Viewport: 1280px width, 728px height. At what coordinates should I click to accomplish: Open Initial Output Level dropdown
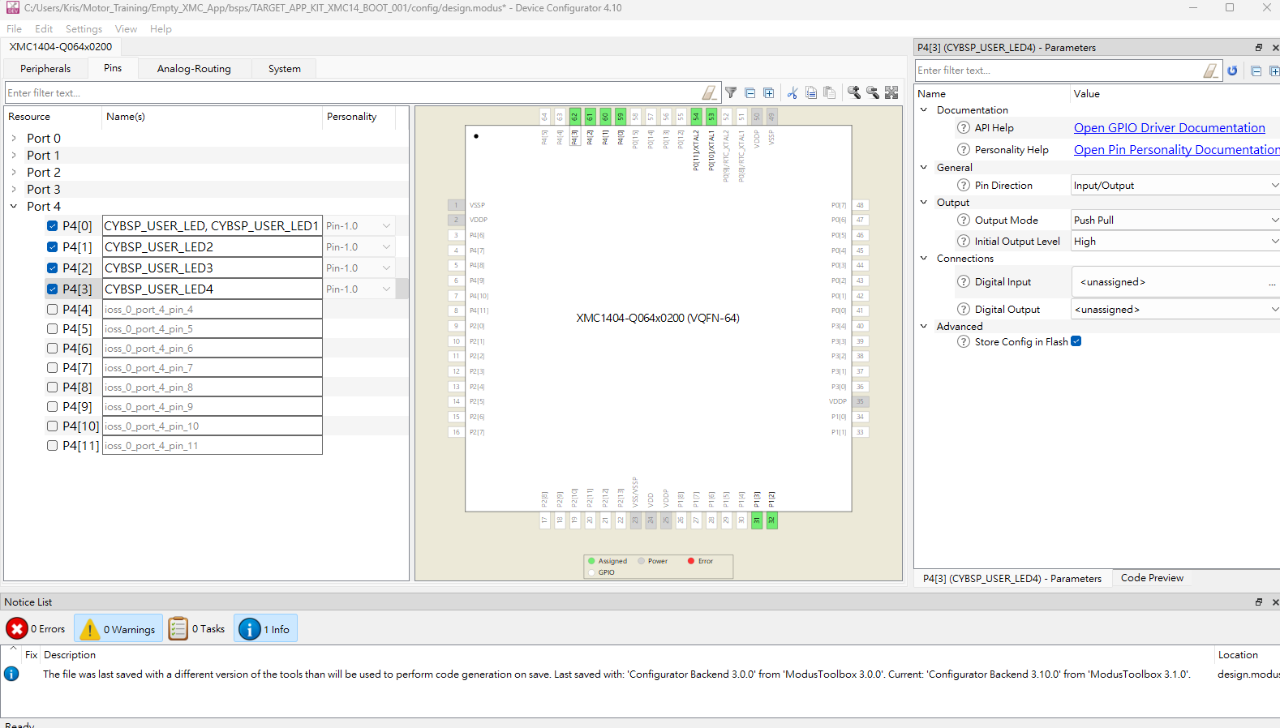(x=1175, y=241)
